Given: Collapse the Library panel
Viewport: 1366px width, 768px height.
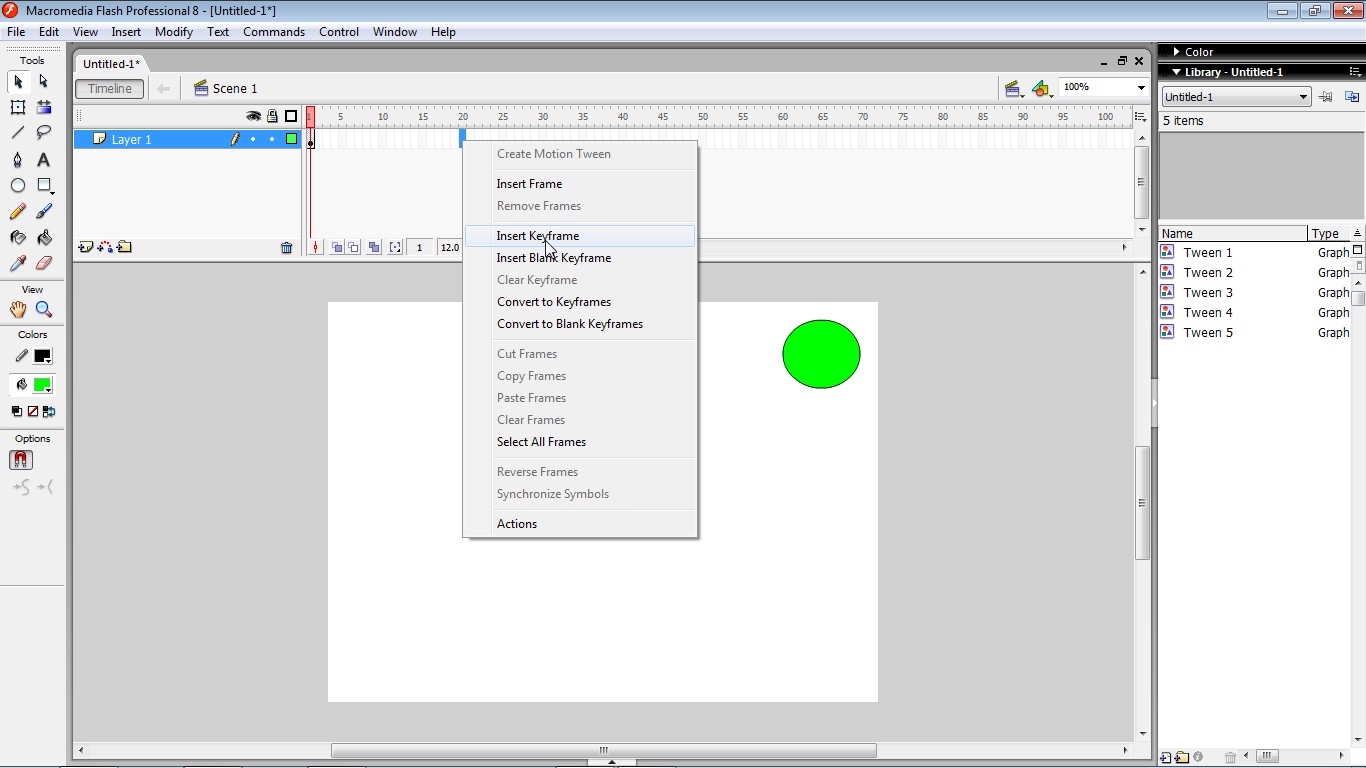Looking at the screenshot, I should (x=1177, y=72).
